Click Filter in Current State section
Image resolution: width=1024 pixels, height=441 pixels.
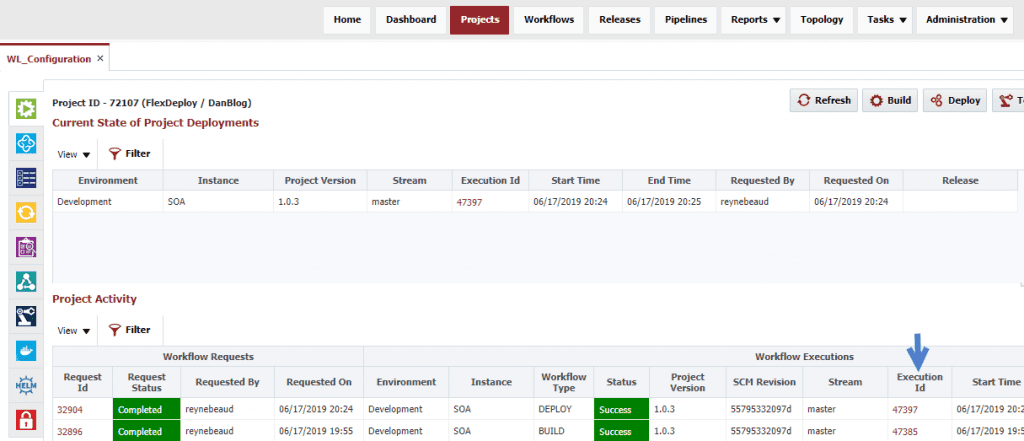129,154
